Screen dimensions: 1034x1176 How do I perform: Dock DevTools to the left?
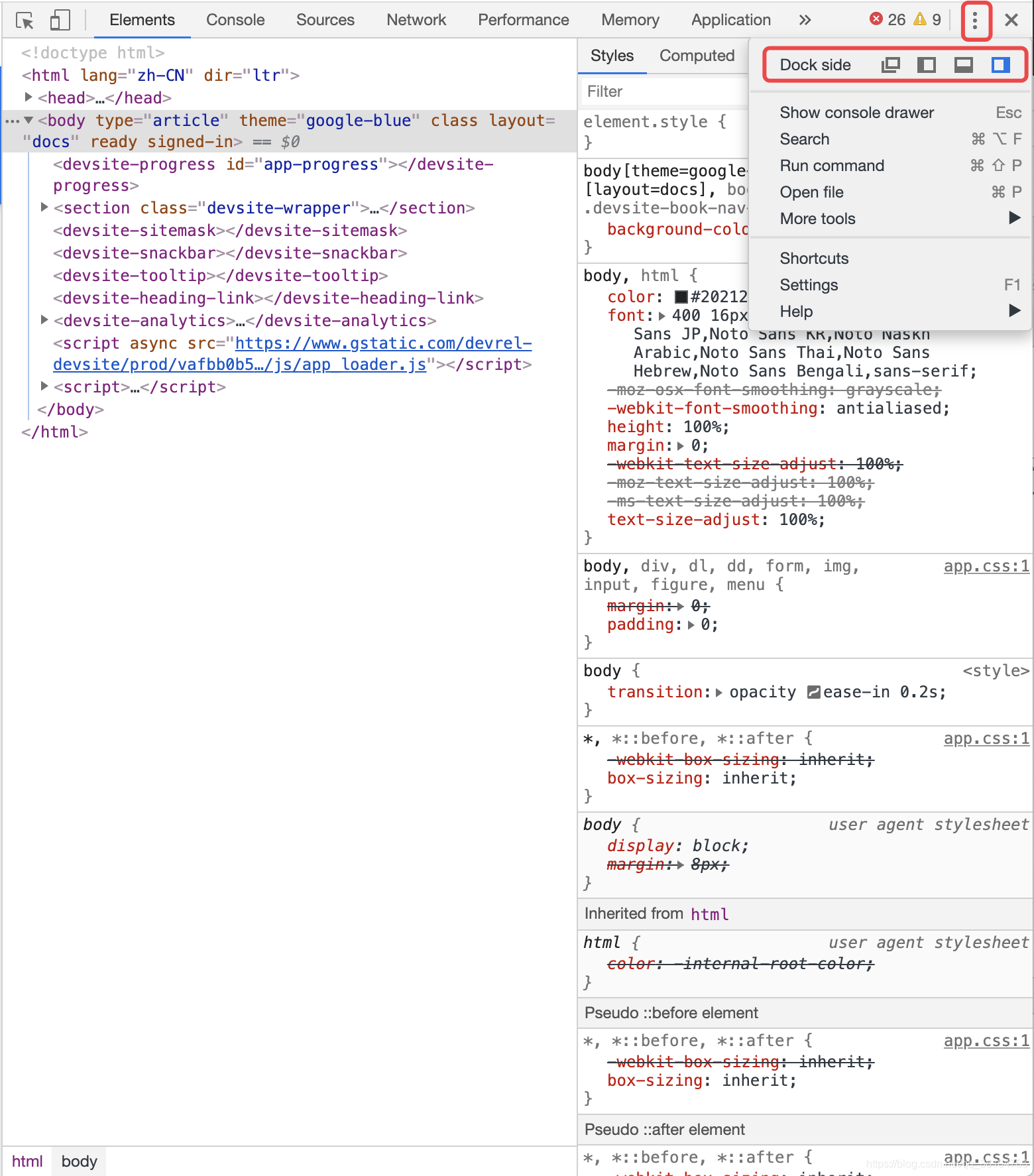coord(927,65)
